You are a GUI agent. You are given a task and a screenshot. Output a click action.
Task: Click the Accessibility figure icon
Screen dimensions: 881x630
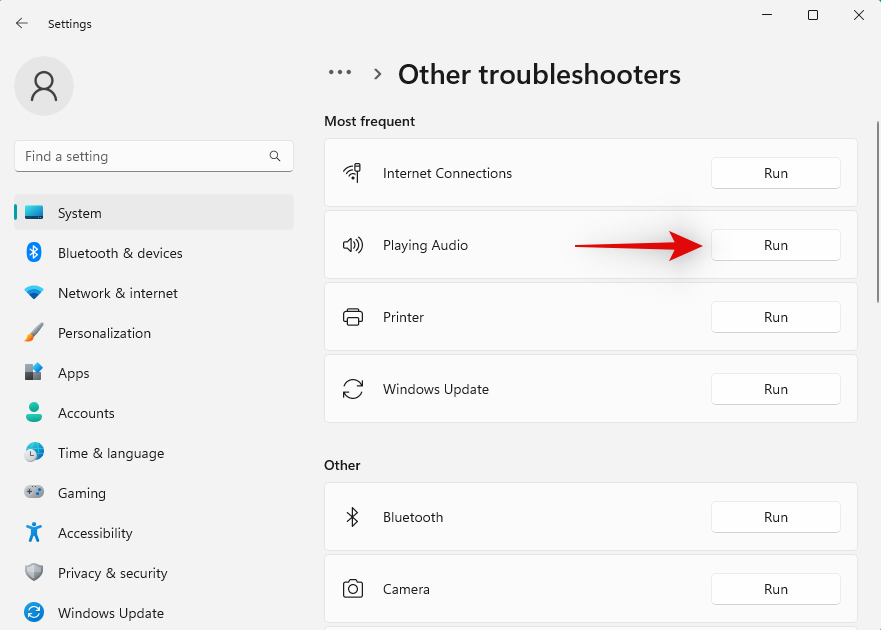coord(34,532)
